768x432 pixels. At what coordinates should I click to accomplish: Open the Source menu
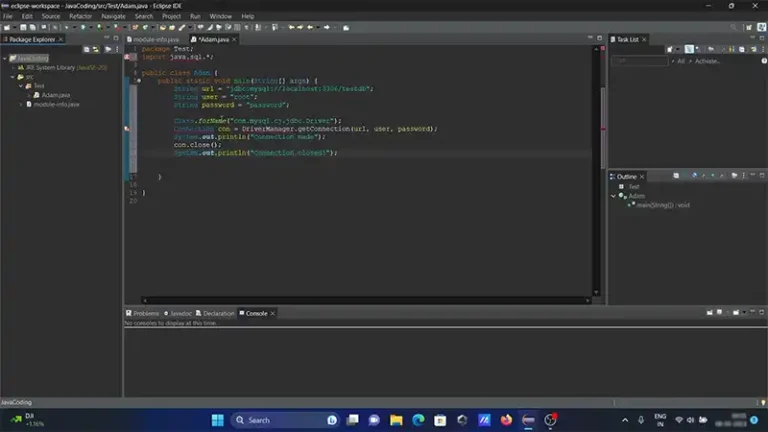tap(50, 16)
